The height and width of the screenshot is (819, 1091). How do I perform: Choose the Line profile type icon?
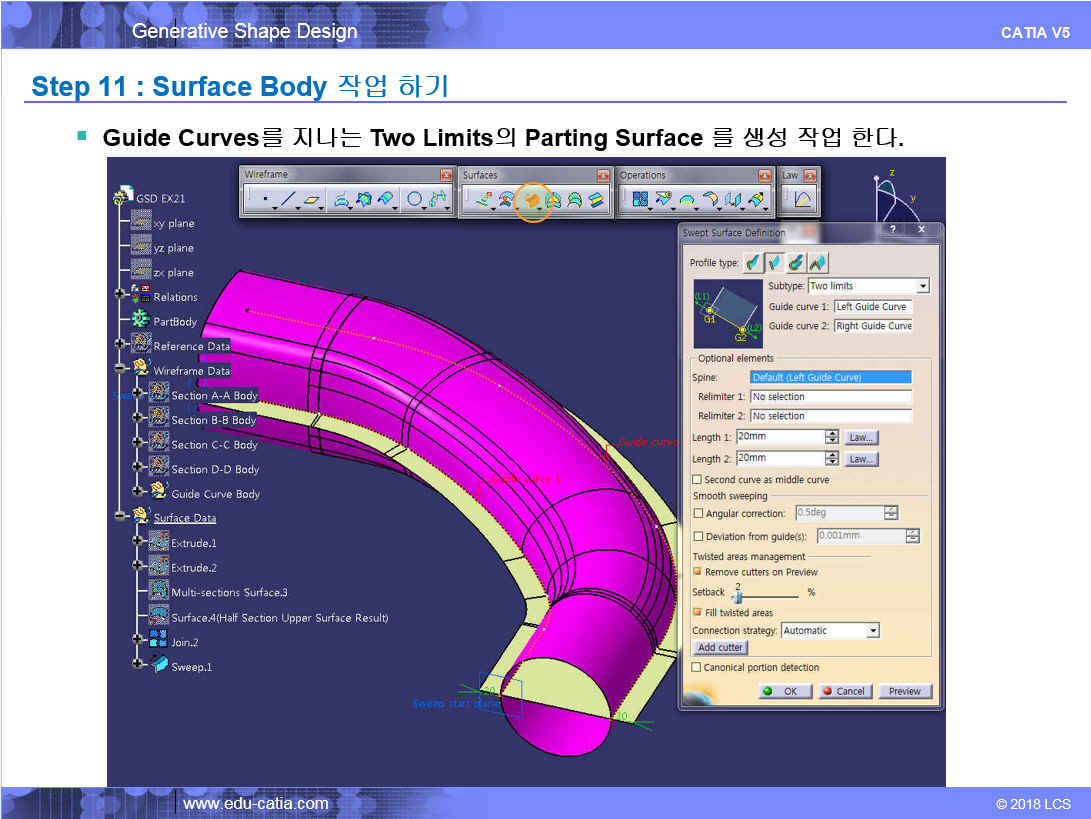click(x=775, y=263)
